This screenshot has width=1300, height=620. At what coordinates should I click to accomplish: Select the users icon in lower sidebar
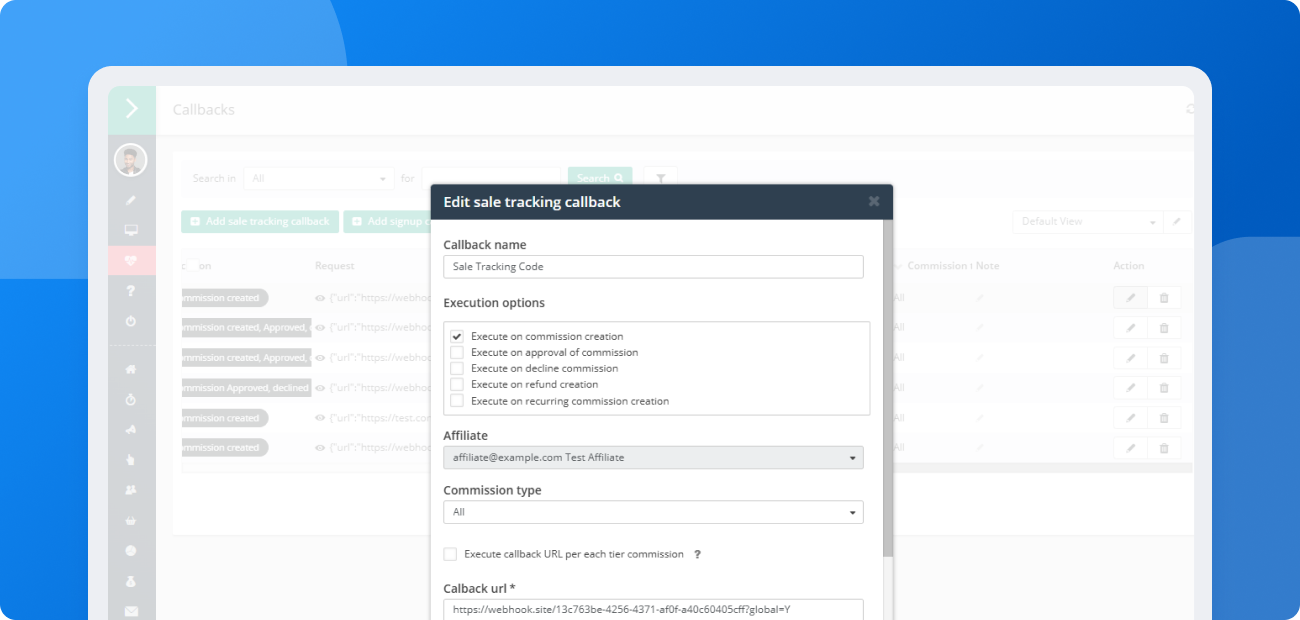(131, 490)
